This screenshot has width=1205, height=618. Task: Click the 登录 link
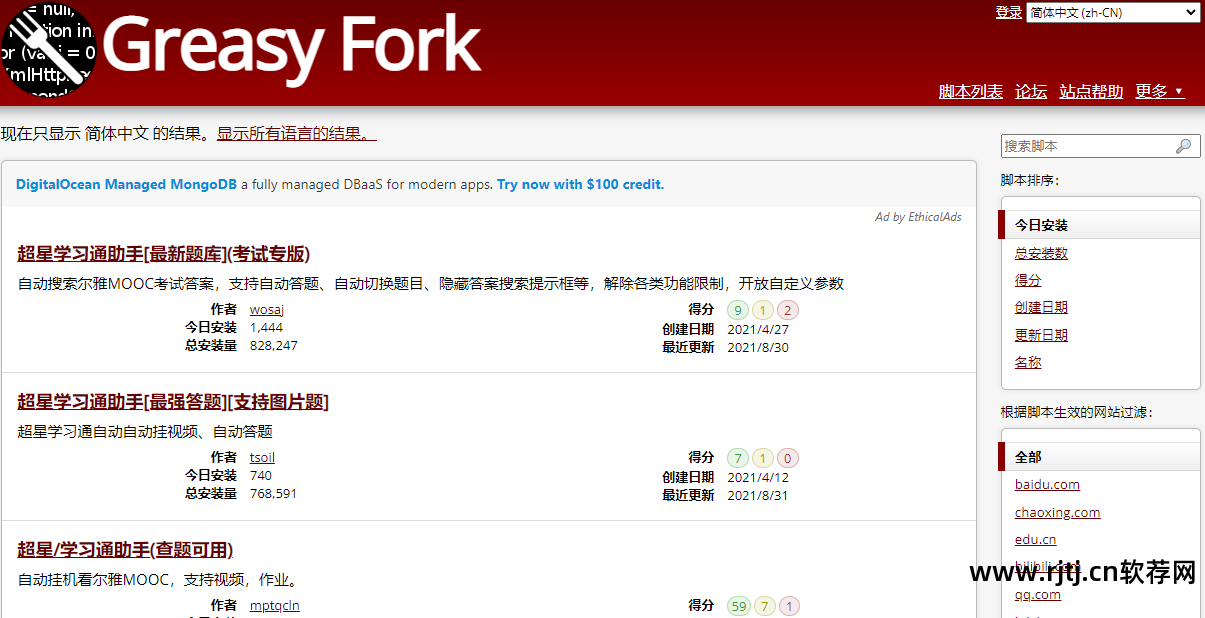(x=1009, y=12)
